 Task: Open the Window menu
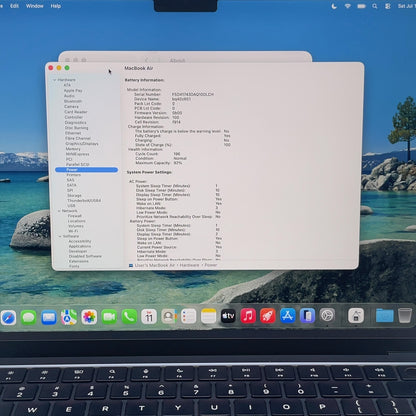(x=35, y=6)
